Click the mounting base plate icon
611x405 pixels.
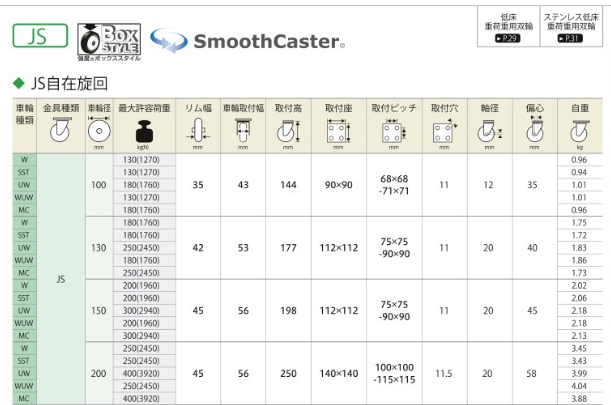click(338, 131)
